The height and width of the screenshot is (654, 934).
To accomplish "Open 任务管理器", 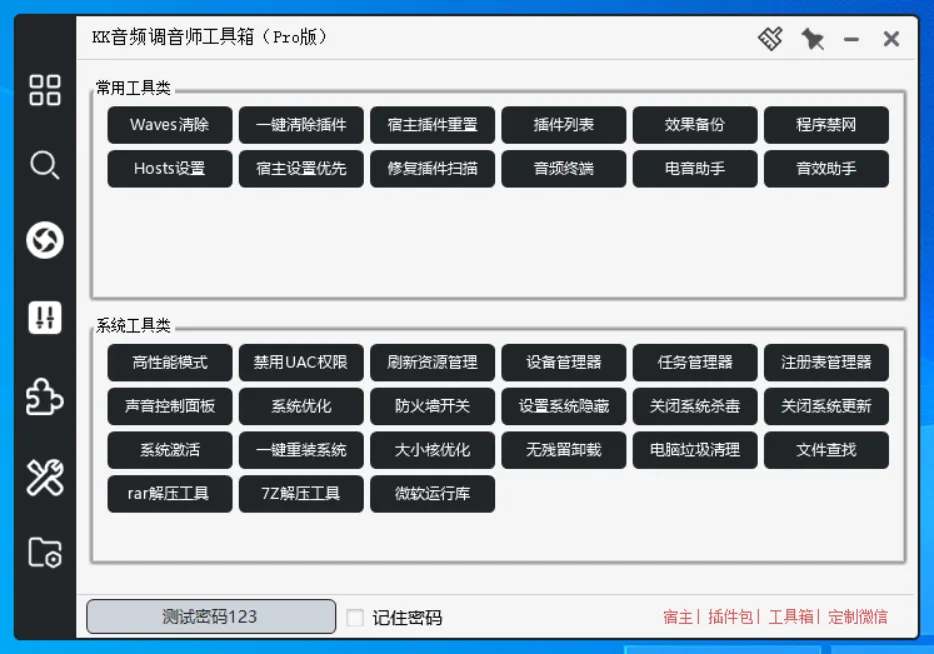I will 695,362.
